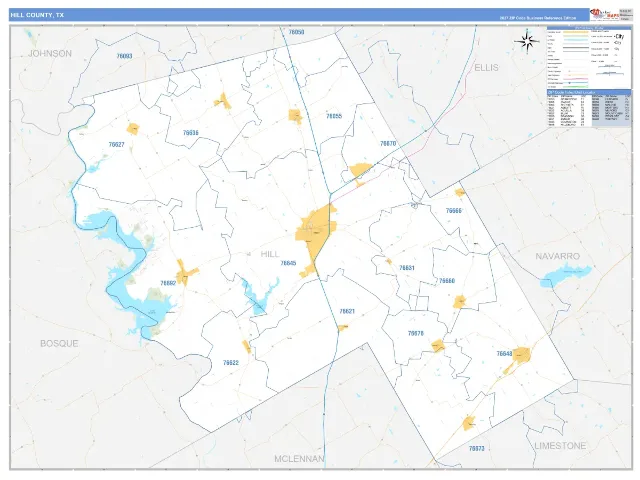Click the top yellow line sample in the legend
The width and height of the screenshot is (640, 480).
pos(576,32)
